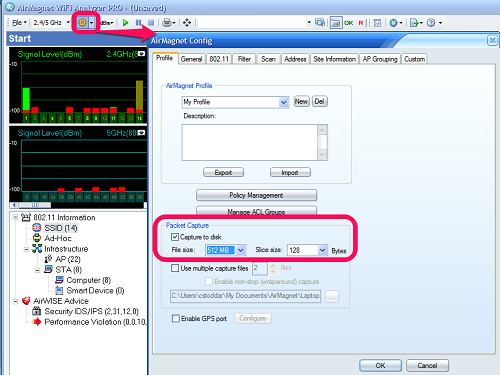Viewport: 500px width, 375px height.
Task: Click the SSID (14) tree item
Action: (x=61, y=228)
